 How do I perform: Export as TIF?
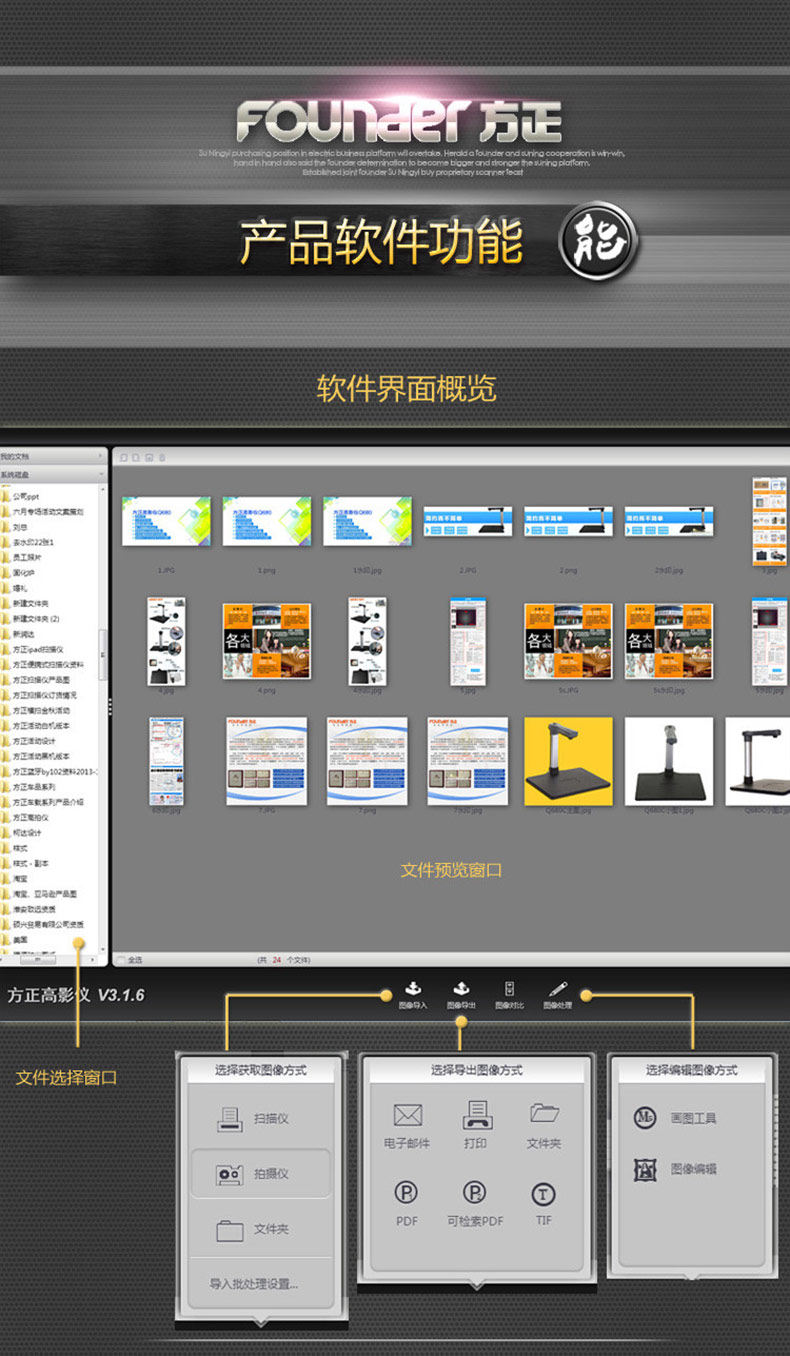[x=543, y=1204]
